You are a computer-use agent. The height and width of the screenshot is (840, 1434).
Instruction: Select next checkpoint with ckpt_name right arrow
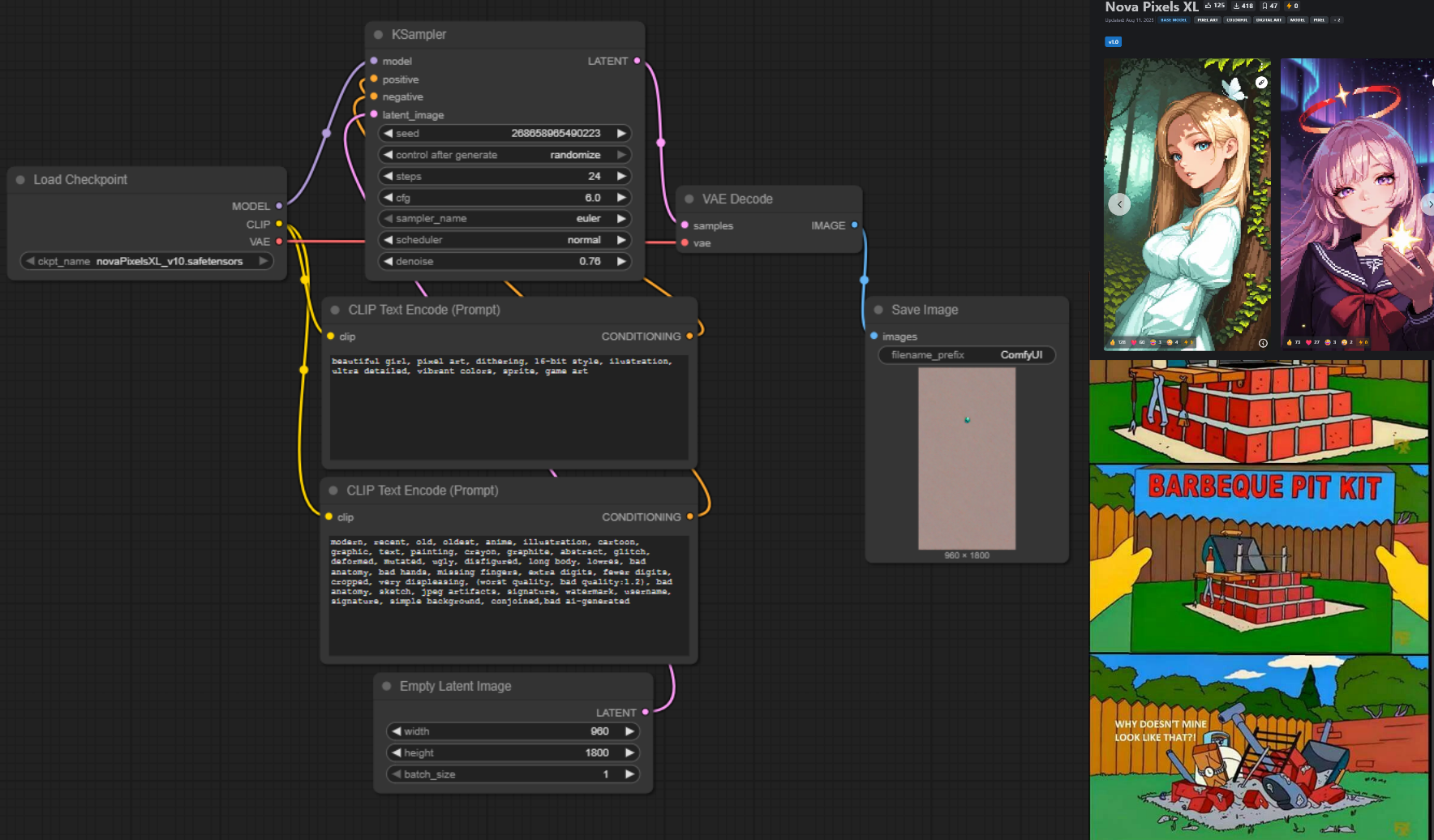(x=263, y=261)
